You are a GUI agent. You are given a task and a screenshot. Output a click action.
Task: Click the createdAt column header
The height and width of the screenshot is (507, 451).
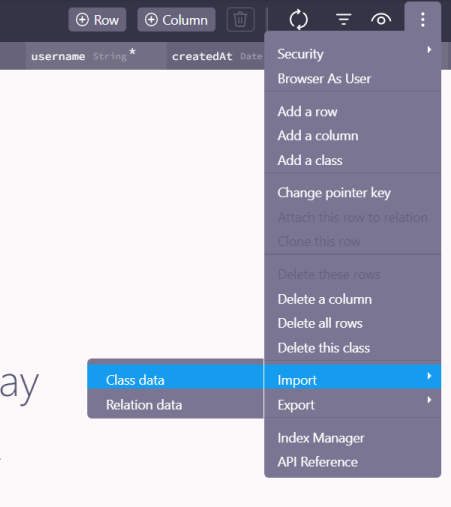coord(215,56)
